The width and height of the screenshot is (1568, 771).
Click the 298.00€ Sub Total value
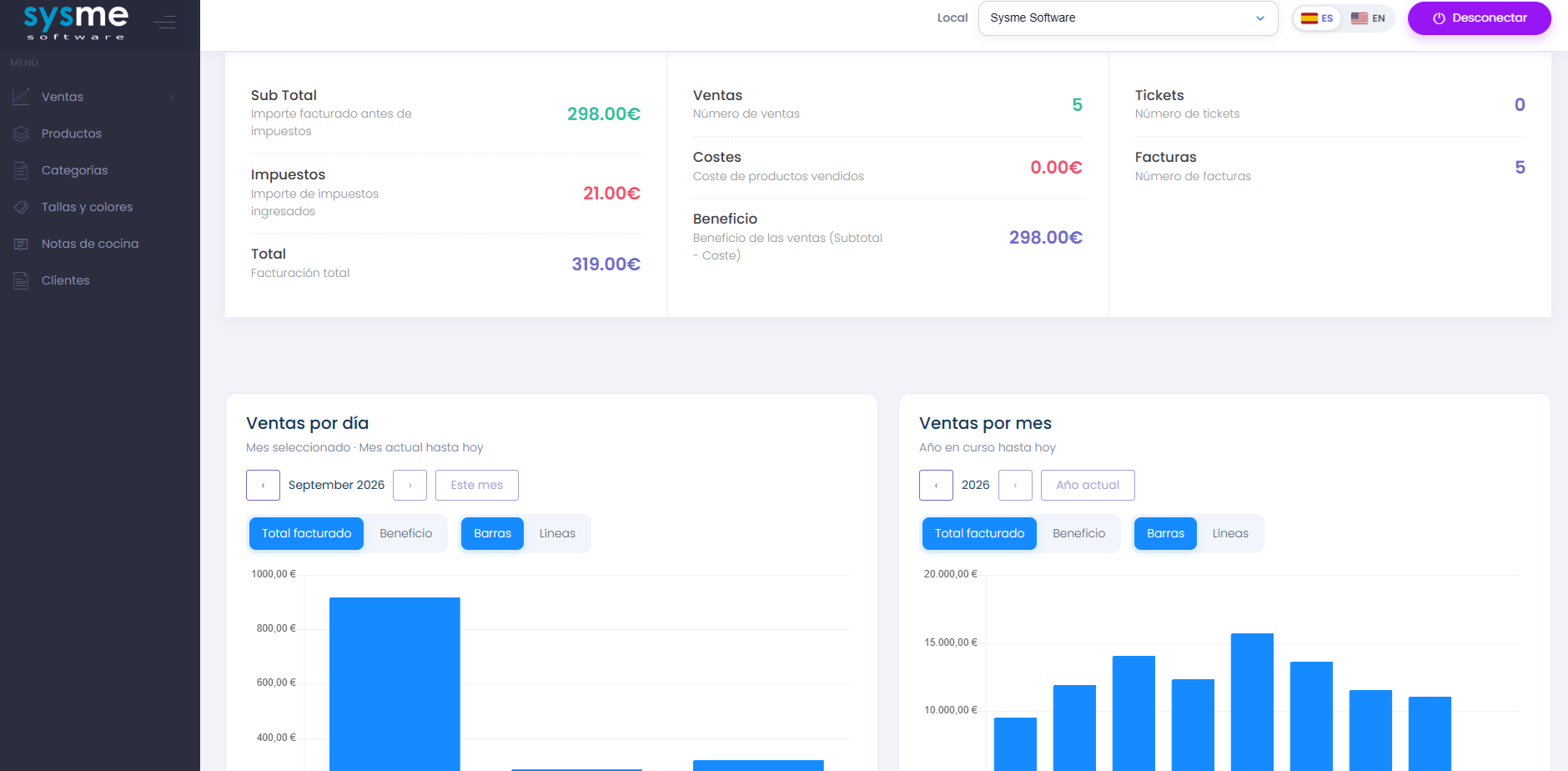604,114
